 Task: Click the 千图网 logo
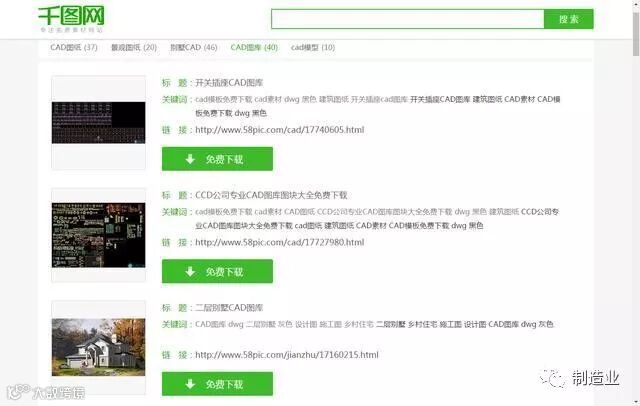(71, 19)
